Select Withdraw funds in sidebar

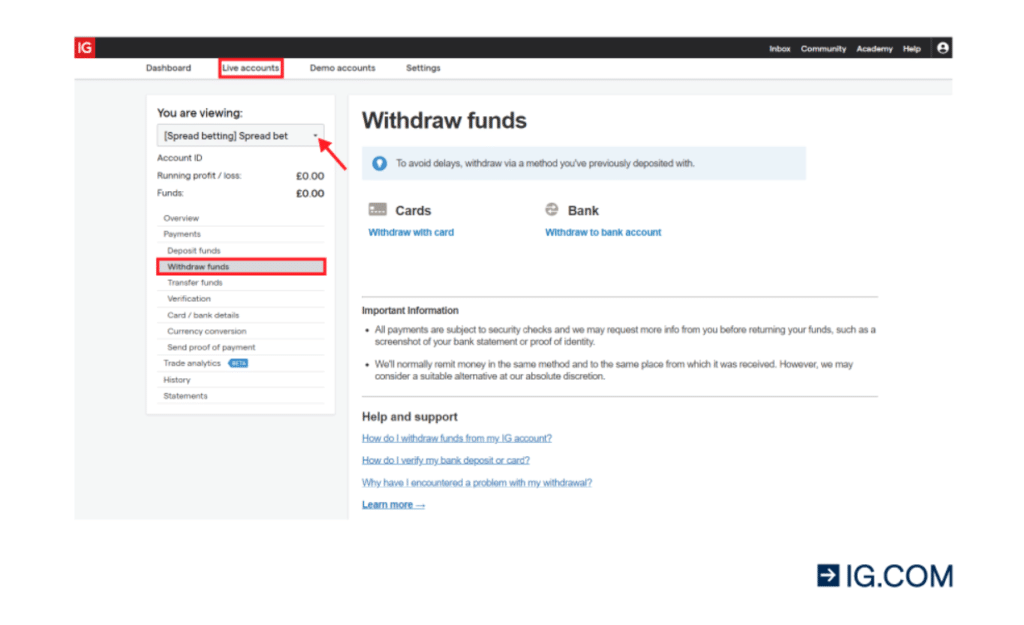[241, 266]
